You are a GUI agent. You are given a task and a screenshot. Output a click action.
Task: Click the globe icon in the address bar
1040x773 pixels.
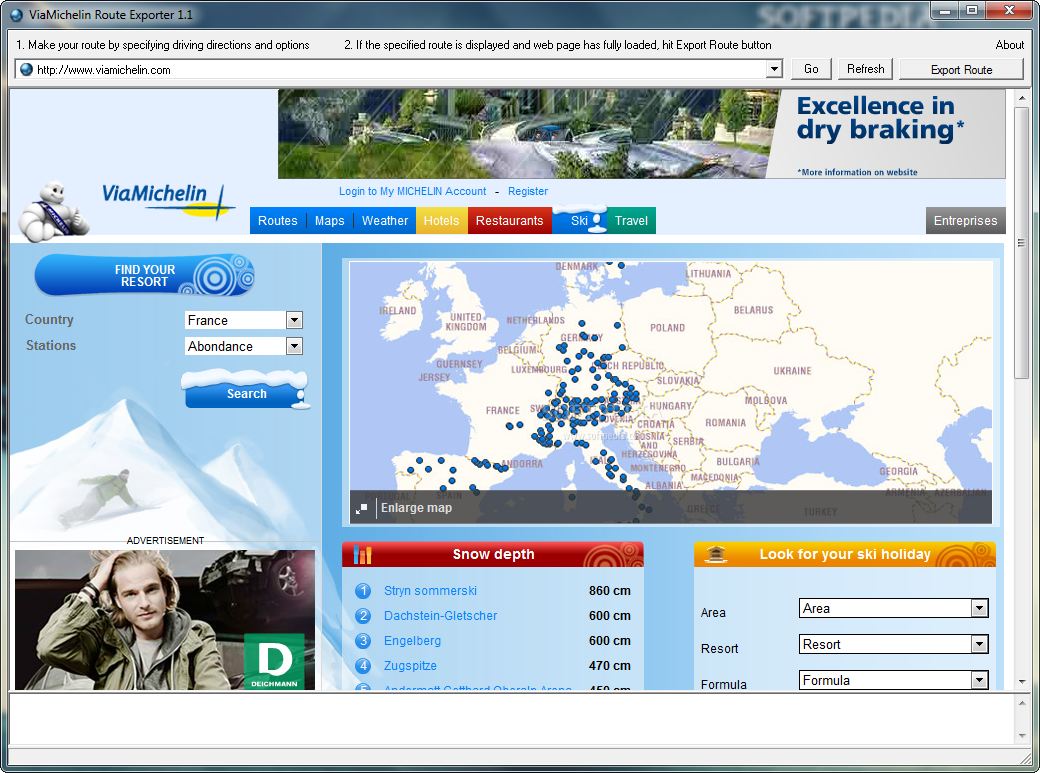(26, 70)
